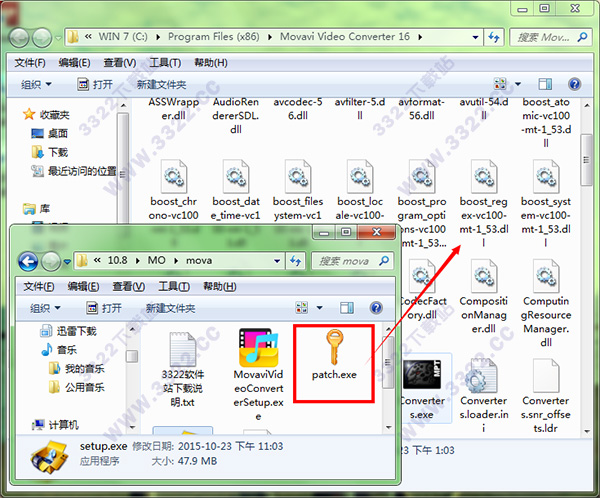Open help in front mova window
This screenshot has width=600, height=498.
(376, 308)
